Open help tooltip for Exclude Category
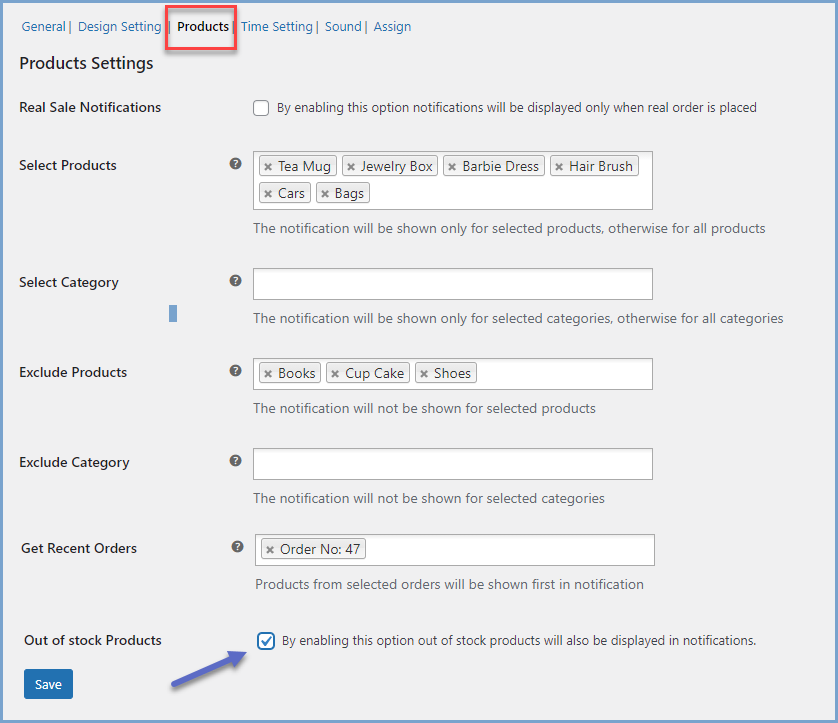 (x=235, y=461)
